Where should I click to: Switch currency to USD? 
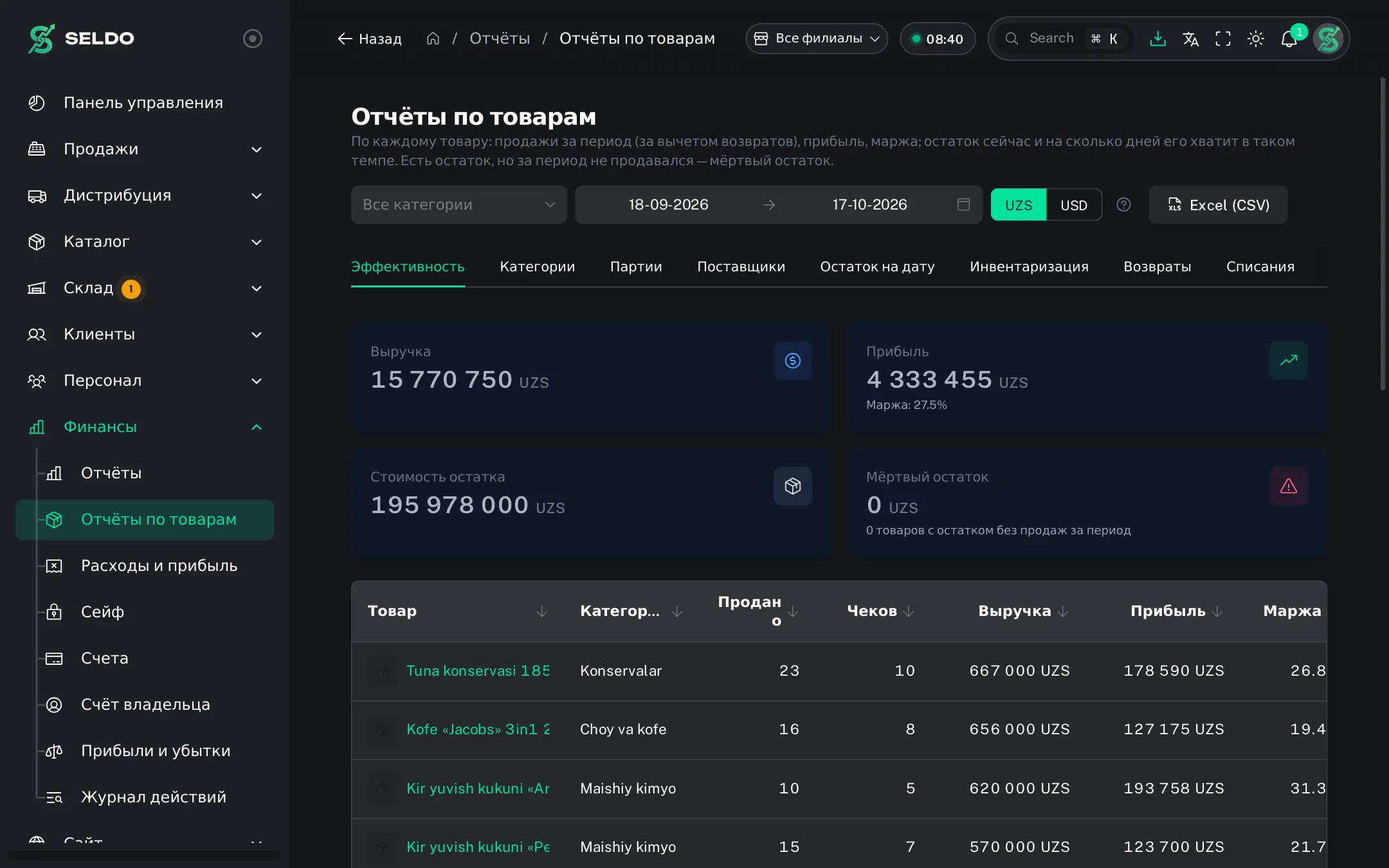pyautogui.click(x=1074, y=204)
